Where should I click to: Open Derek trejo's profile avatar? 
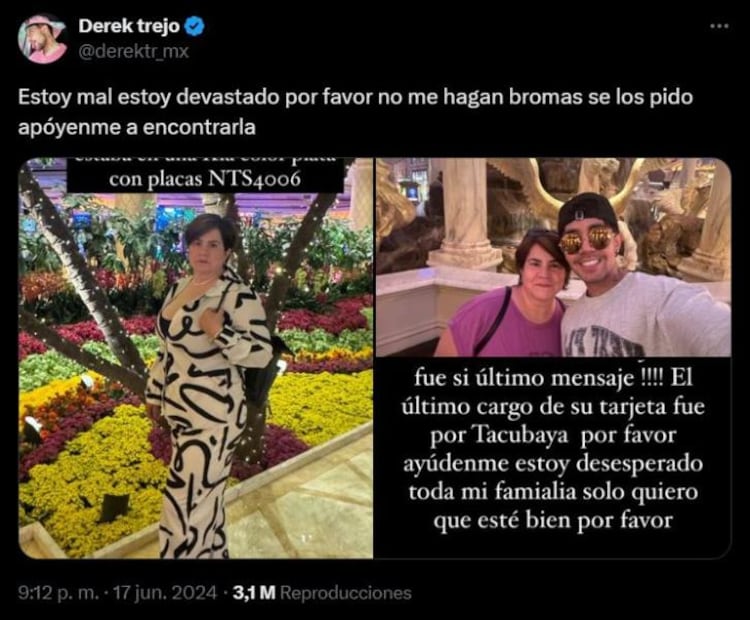tap(43, 39)
